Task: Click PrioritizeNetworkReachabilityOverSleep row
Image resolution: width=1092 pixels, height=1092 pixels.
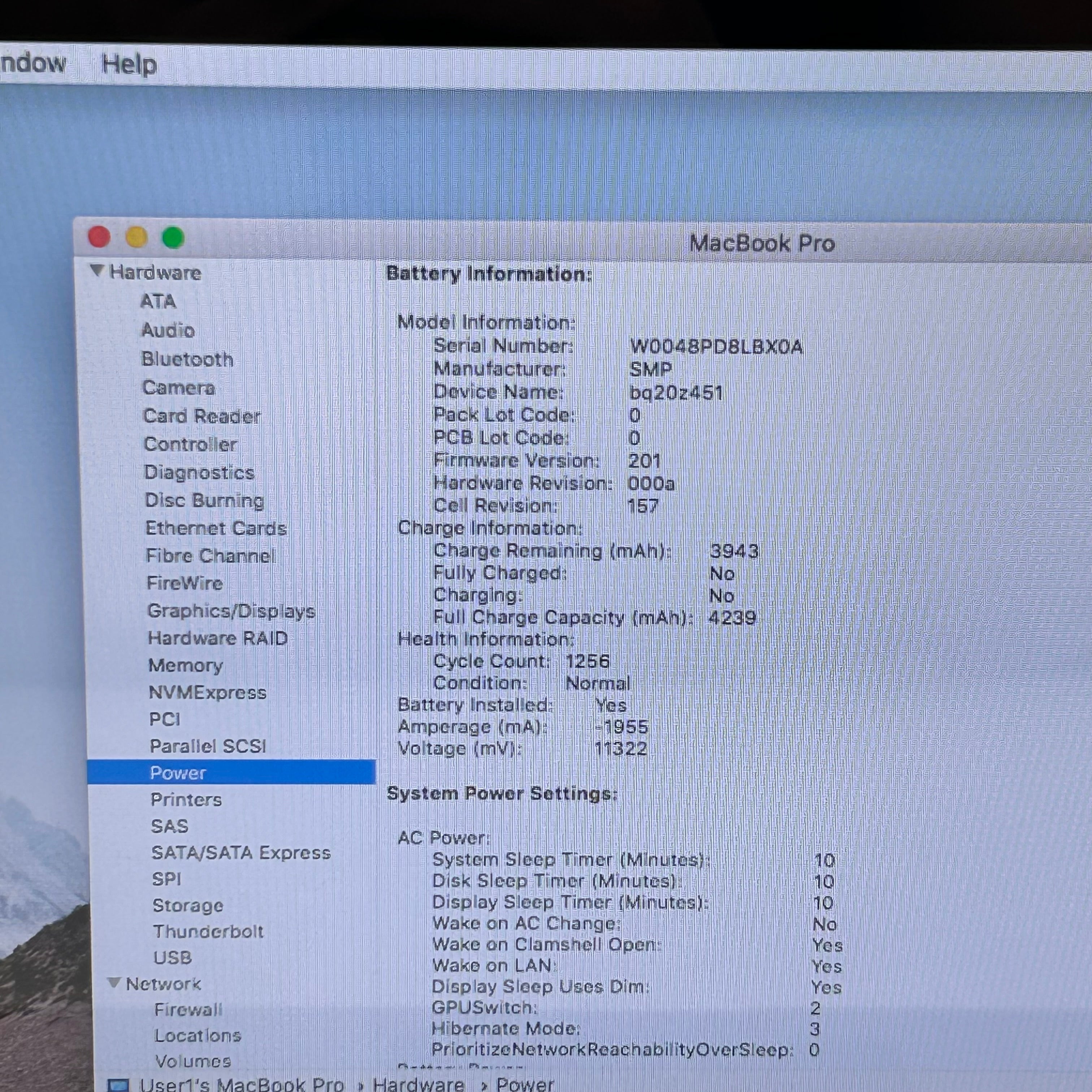Action: tap(625, 1050)
